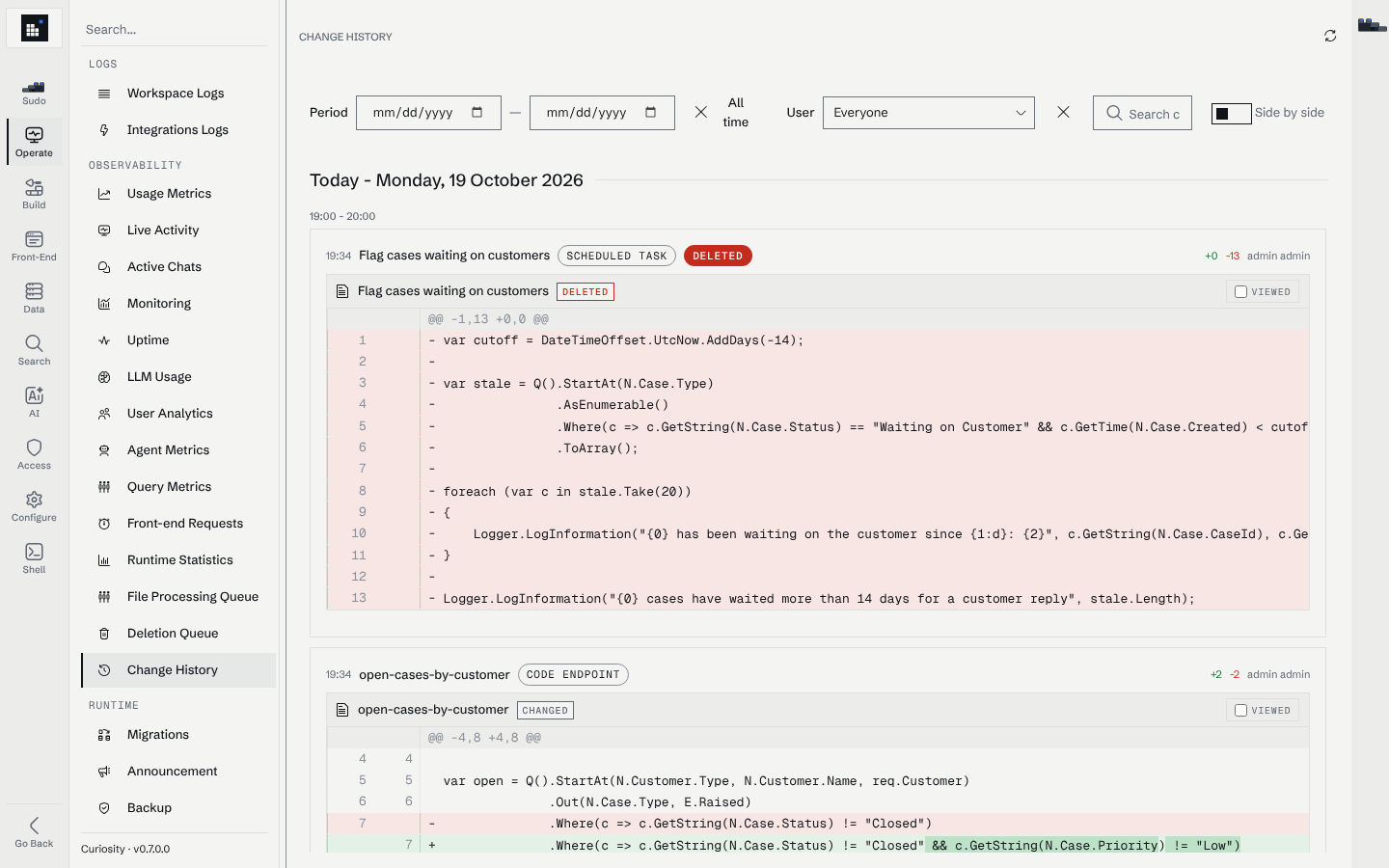Open the Search section in the rail

coord(34,350)
